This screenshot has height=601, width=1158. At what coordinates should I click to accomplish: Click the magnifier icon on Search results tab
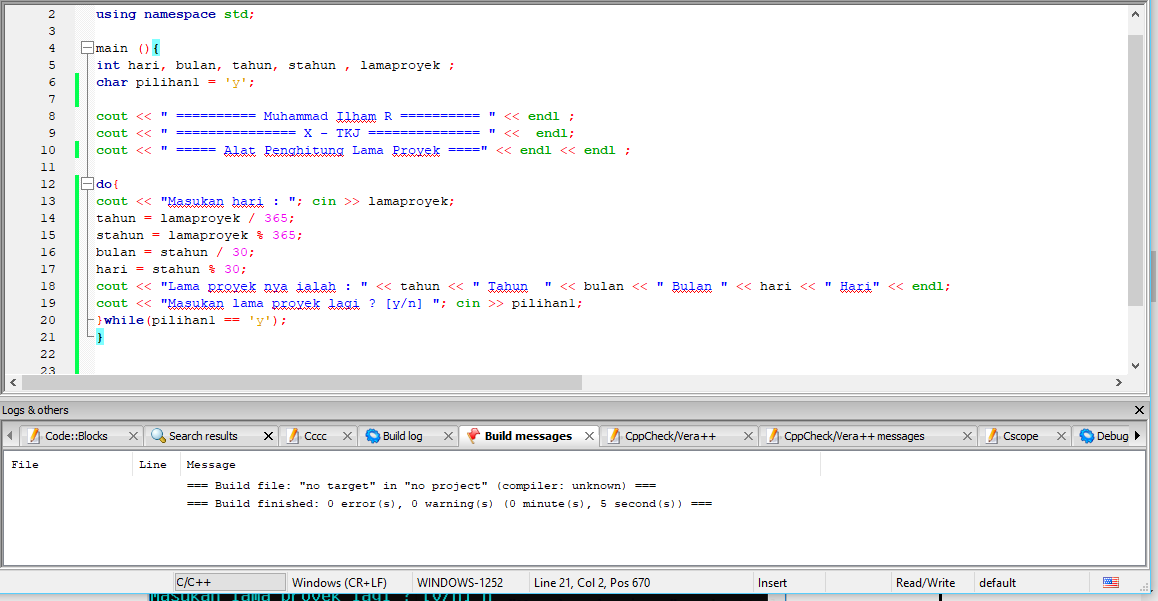pyautogui.click(x=158, y=436)
